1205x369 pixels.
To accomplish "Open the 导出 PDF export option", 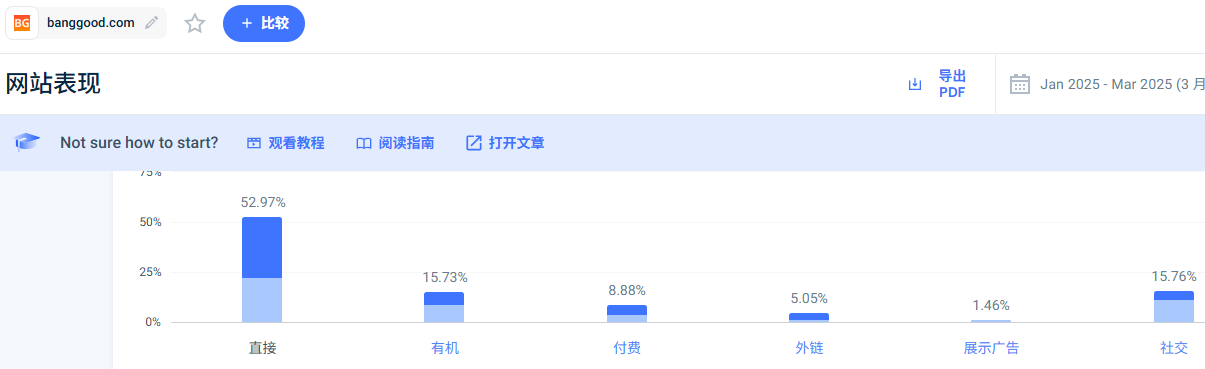I will pyautogui.click(x=952, y=84).
